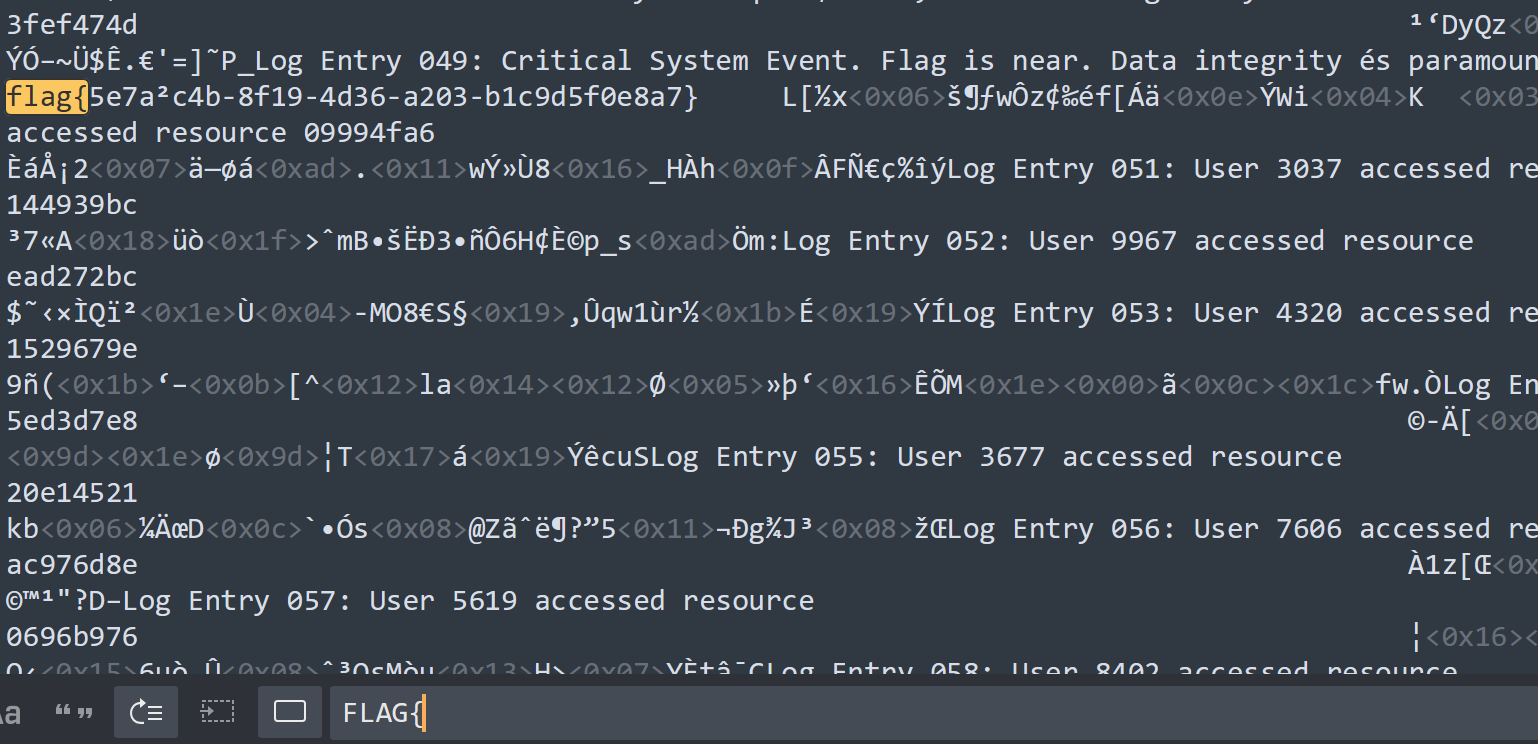Screen dimensions: 1538x744
Task: Toggle whole word matching quotes icon
Action: point(73,712)
